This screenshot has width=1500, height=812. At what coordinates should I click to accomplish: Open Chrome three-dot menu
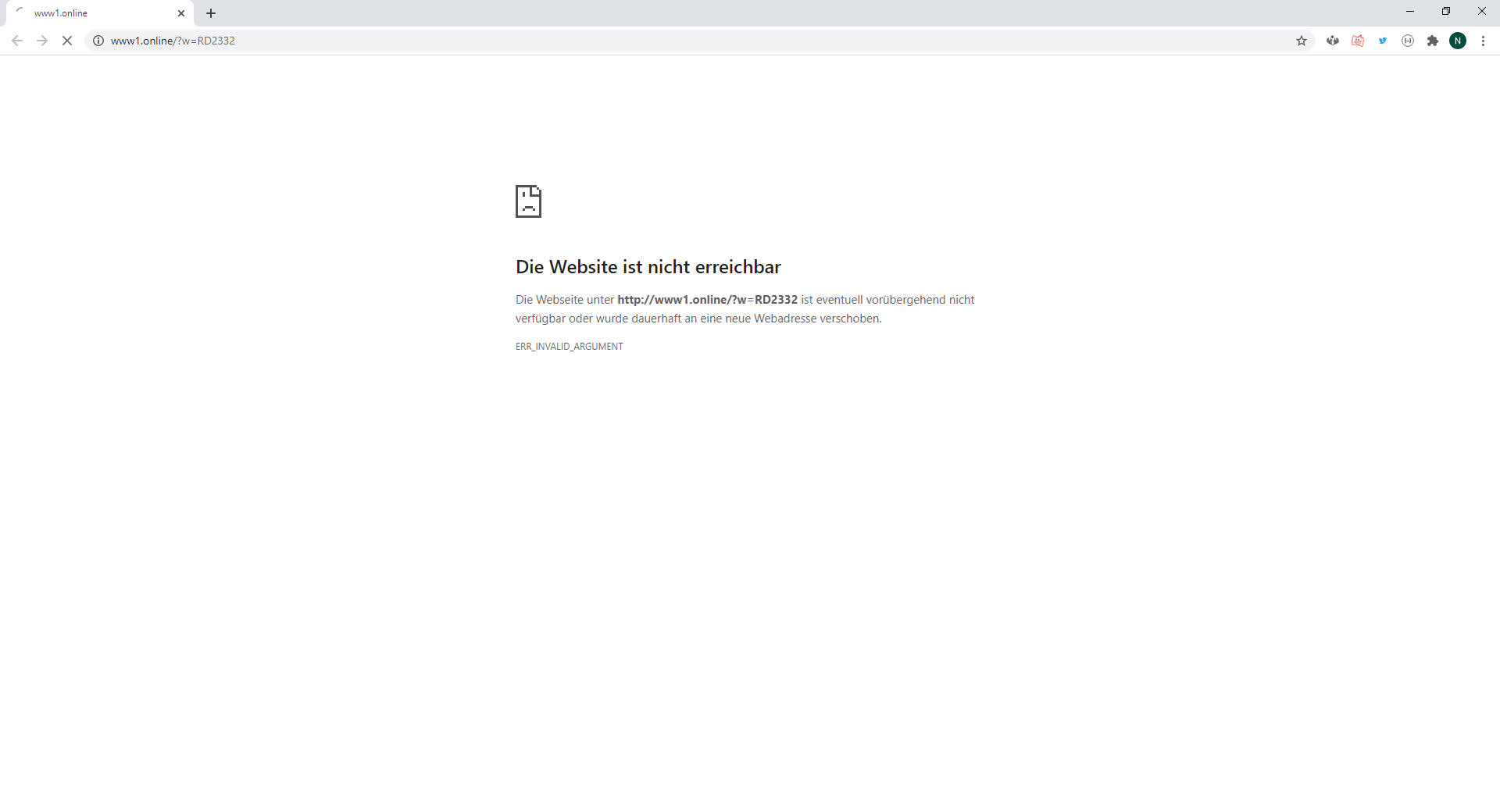(1483, 41)
